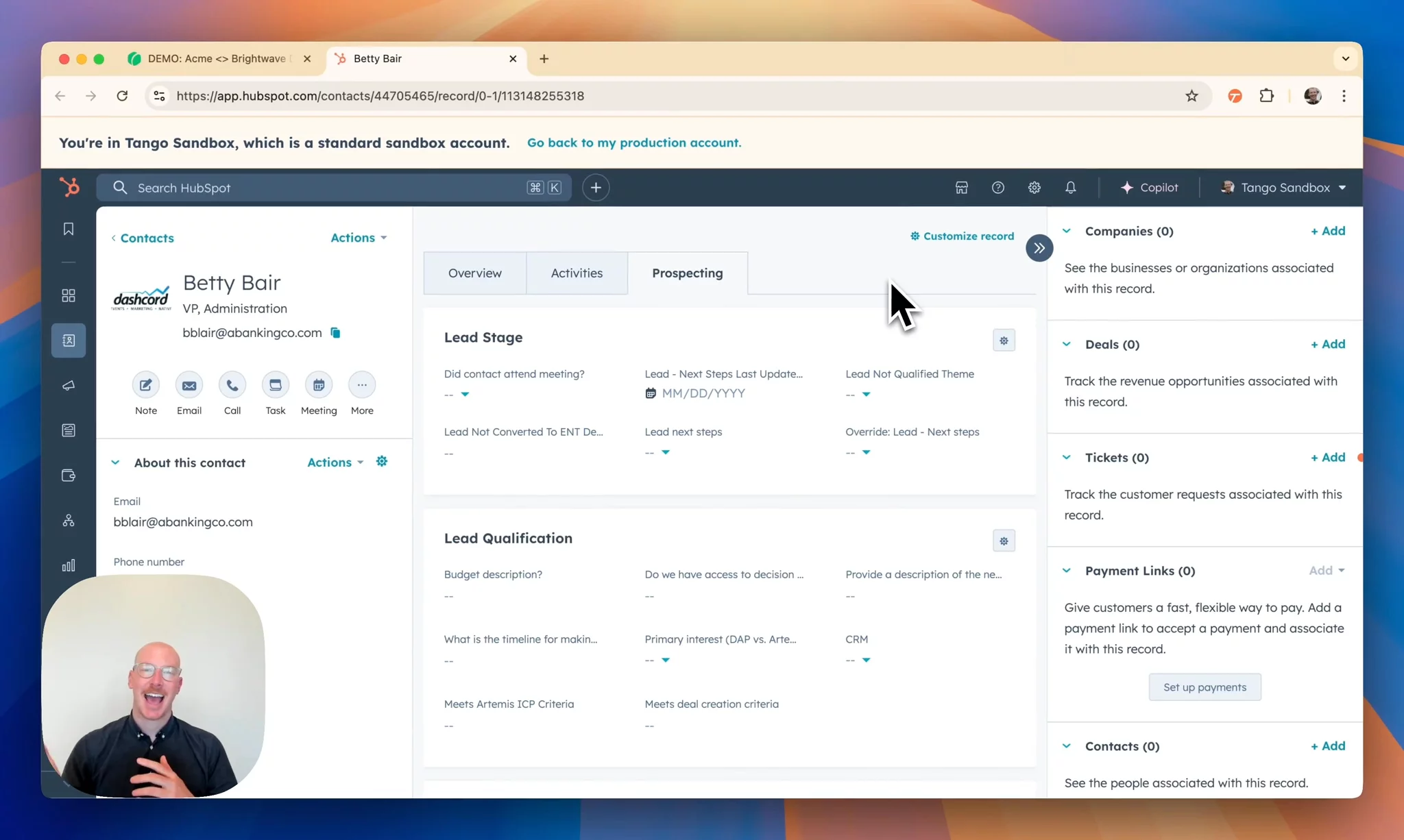Screen dimensions: 1404x840
Task: Collapse right sidebar with double-chevron button
Action: [1039, 248]
